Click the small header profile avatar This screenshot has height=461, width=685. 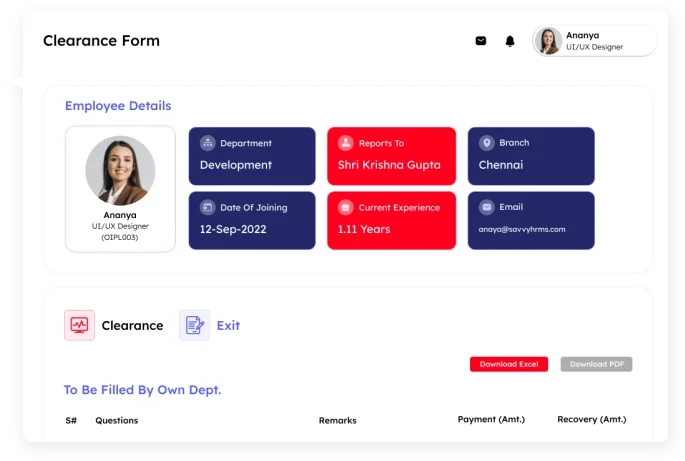[x=548, y=41]
